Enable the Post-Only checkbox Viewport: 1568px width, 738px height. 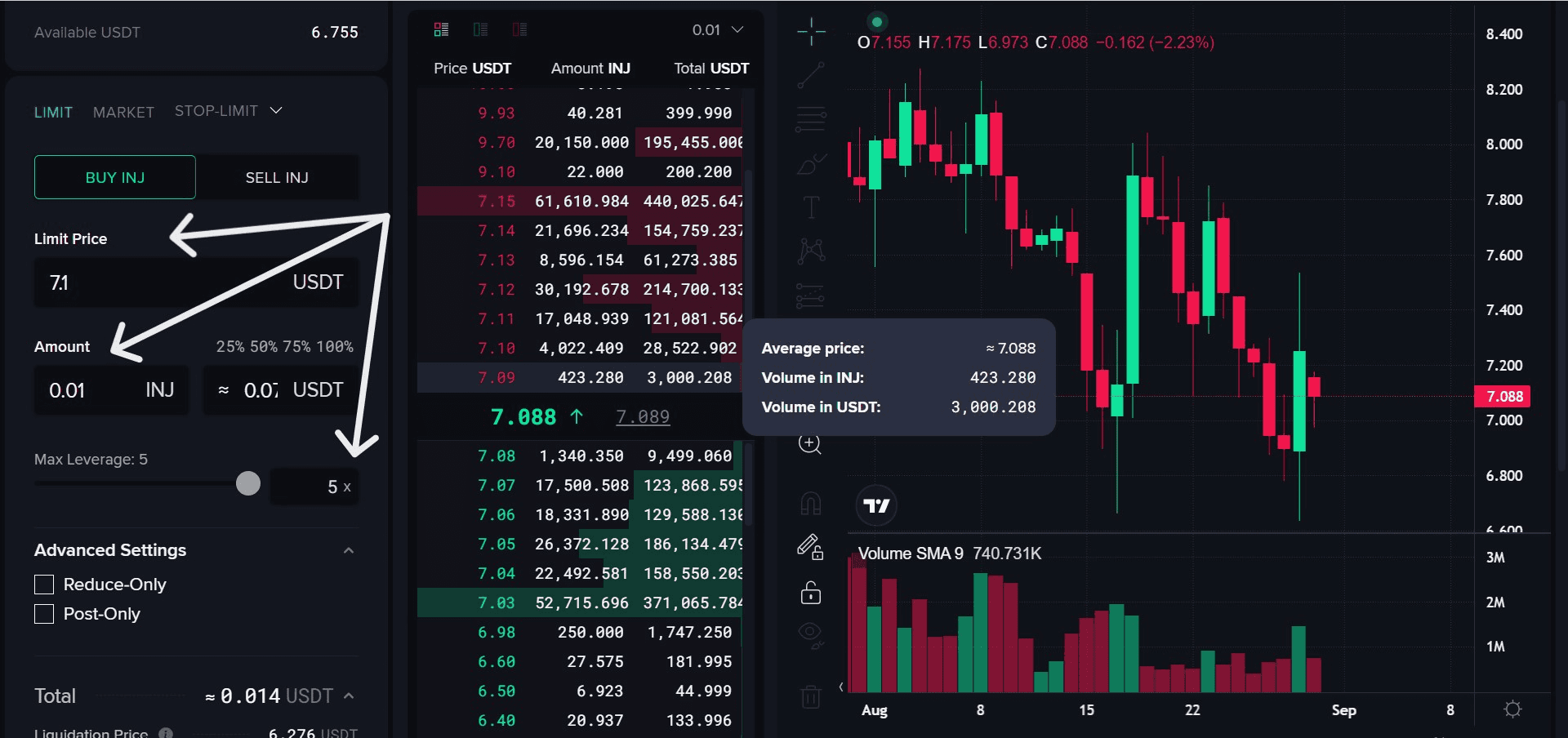pos(44,614)
